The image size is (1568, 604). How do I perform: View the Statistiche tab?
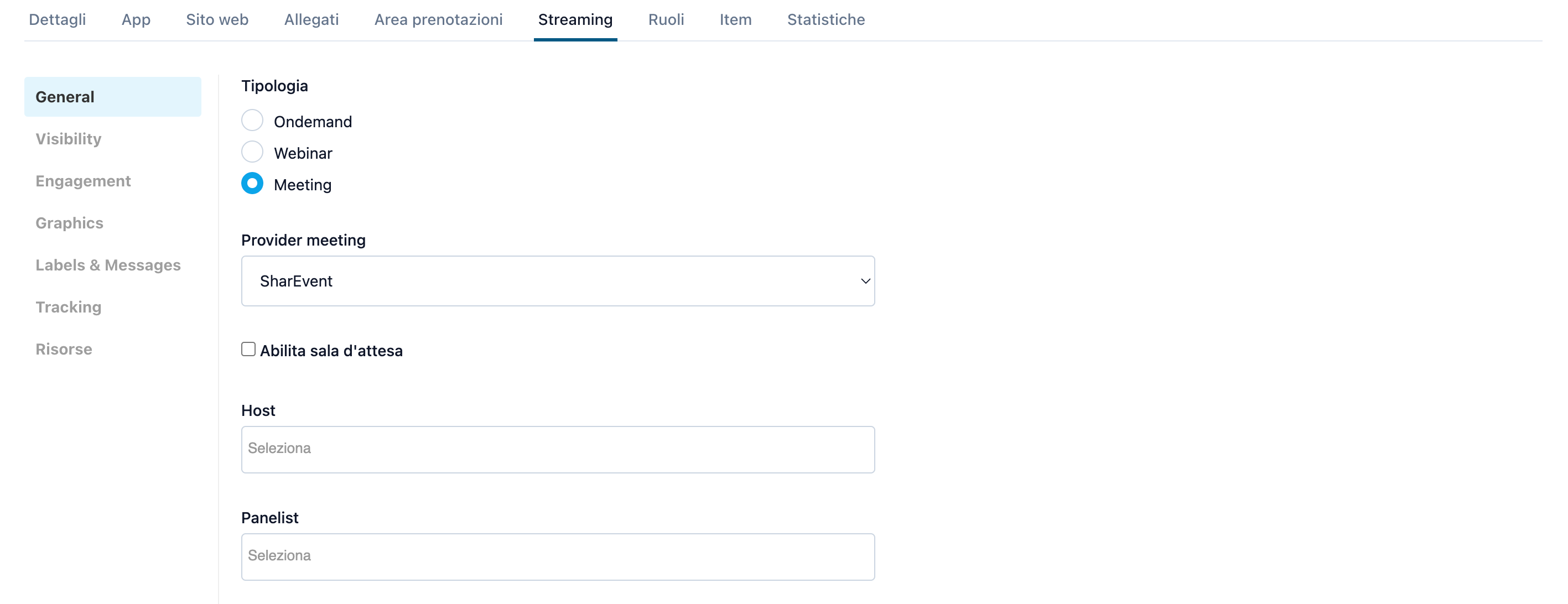click(825, 19)
